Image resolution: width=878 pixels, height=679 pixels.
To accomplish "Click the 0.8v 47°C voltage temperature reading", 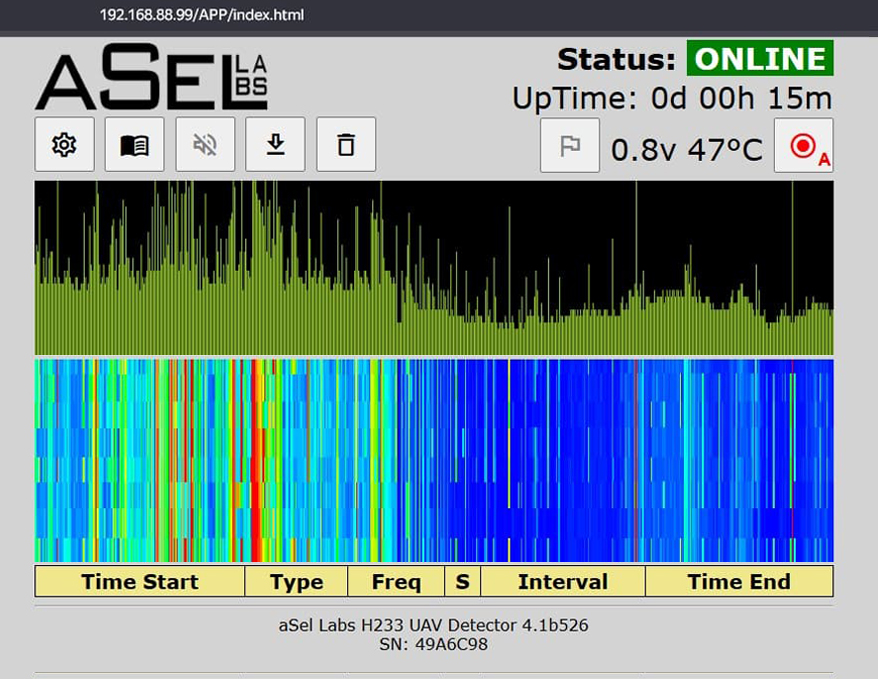I will pos(686,150).
